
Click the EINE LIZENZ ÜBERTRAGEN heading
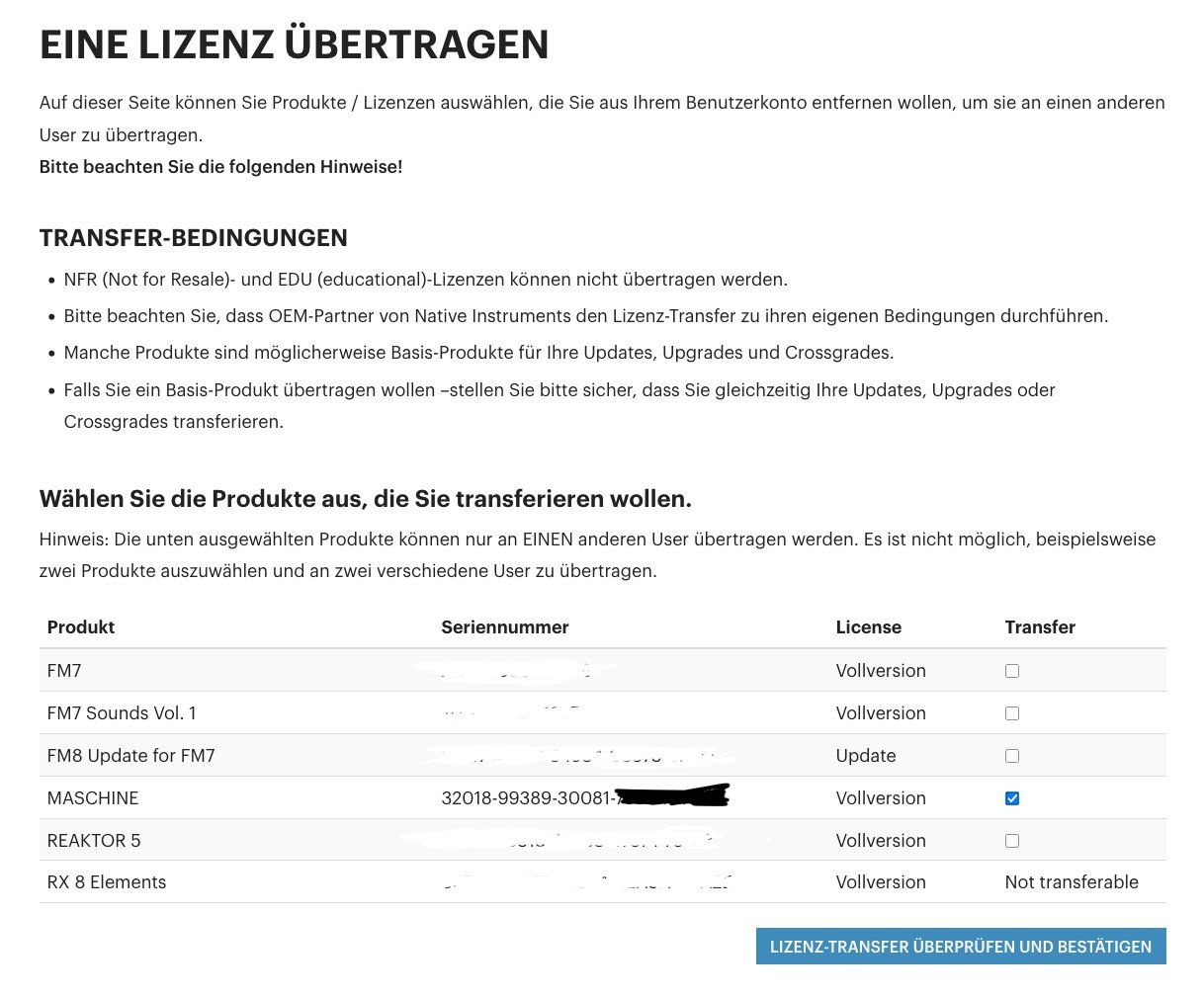pyautogui.click(x=294, y=45)
